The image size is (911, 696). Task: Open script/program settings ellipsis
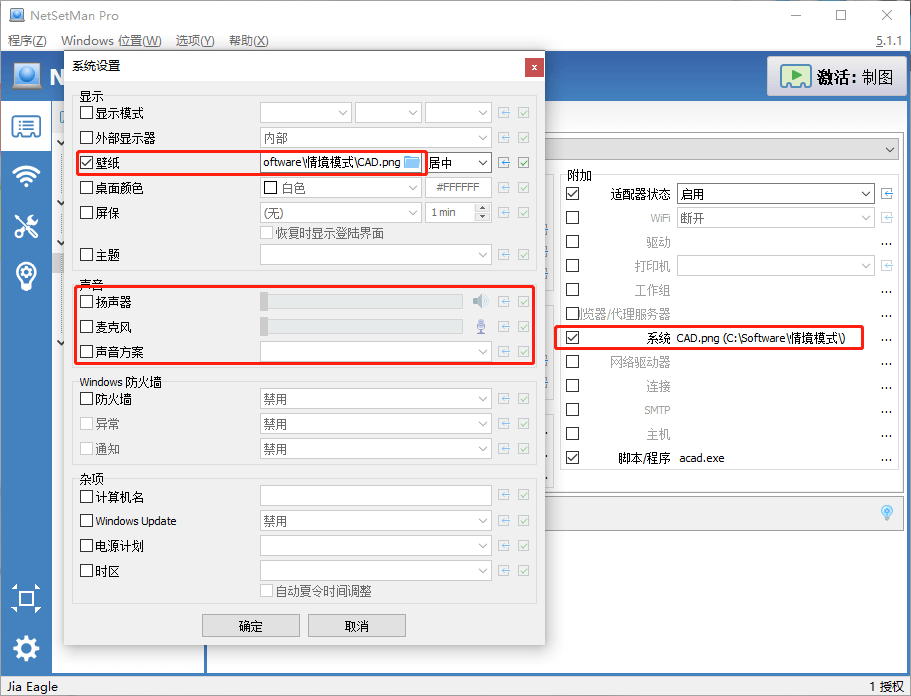click(886, 460)
